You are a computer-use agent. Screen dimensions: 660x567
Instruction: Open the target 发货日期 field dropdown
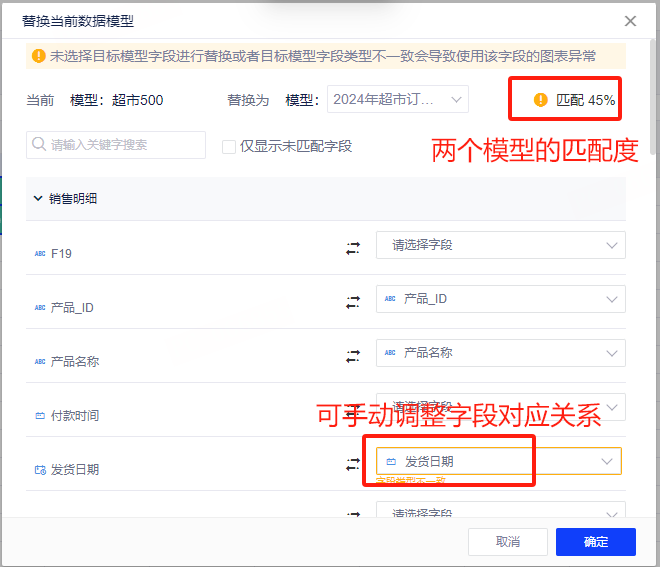(500, 461)
